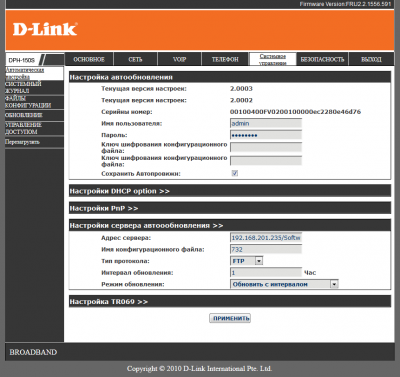
Task: Expand Настройка TR069 section
Action: tap(230, 302)
